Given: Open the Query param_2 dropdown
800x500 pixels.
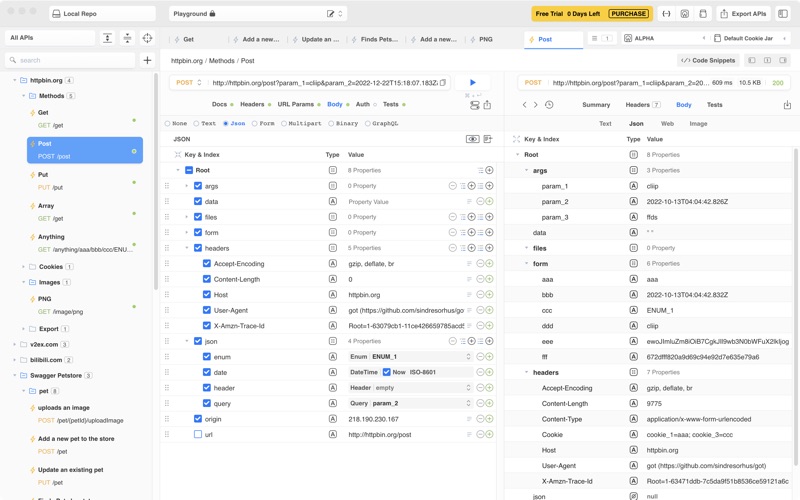Looking at the screenshot, I should click(x=410, y=403).
